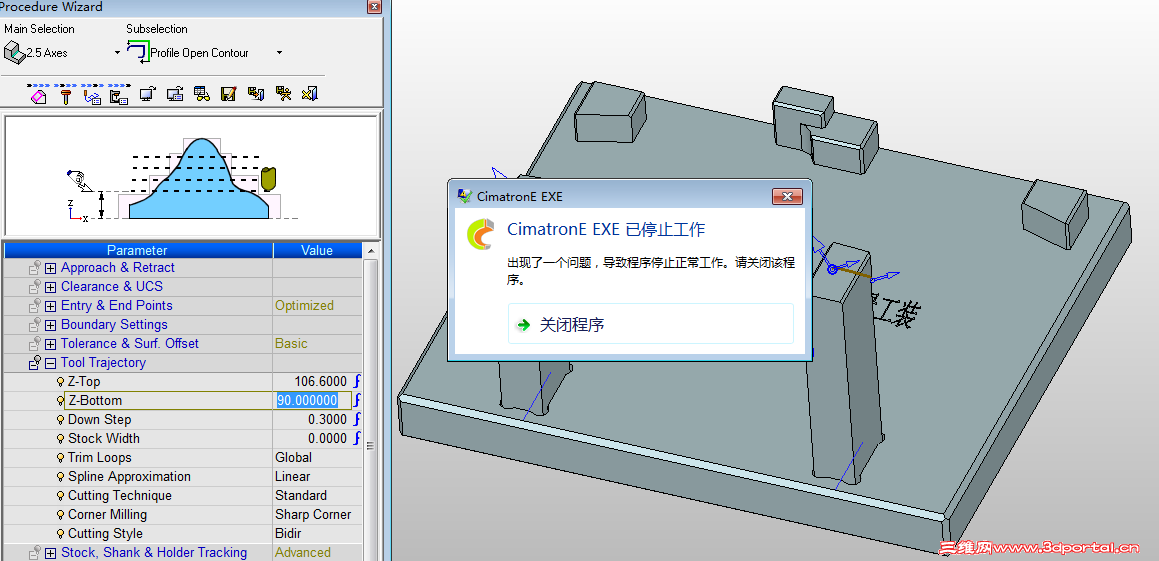Click the monitor preview icon without list
This screenshot has width=1159, height=561.
[147, 94]
